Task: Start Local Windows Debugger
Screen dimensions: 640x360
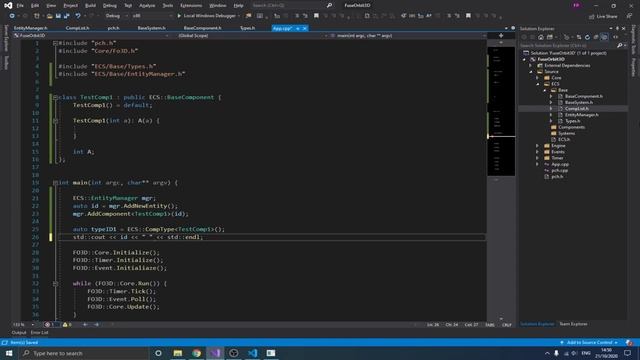Action: [x=207, y=16]
